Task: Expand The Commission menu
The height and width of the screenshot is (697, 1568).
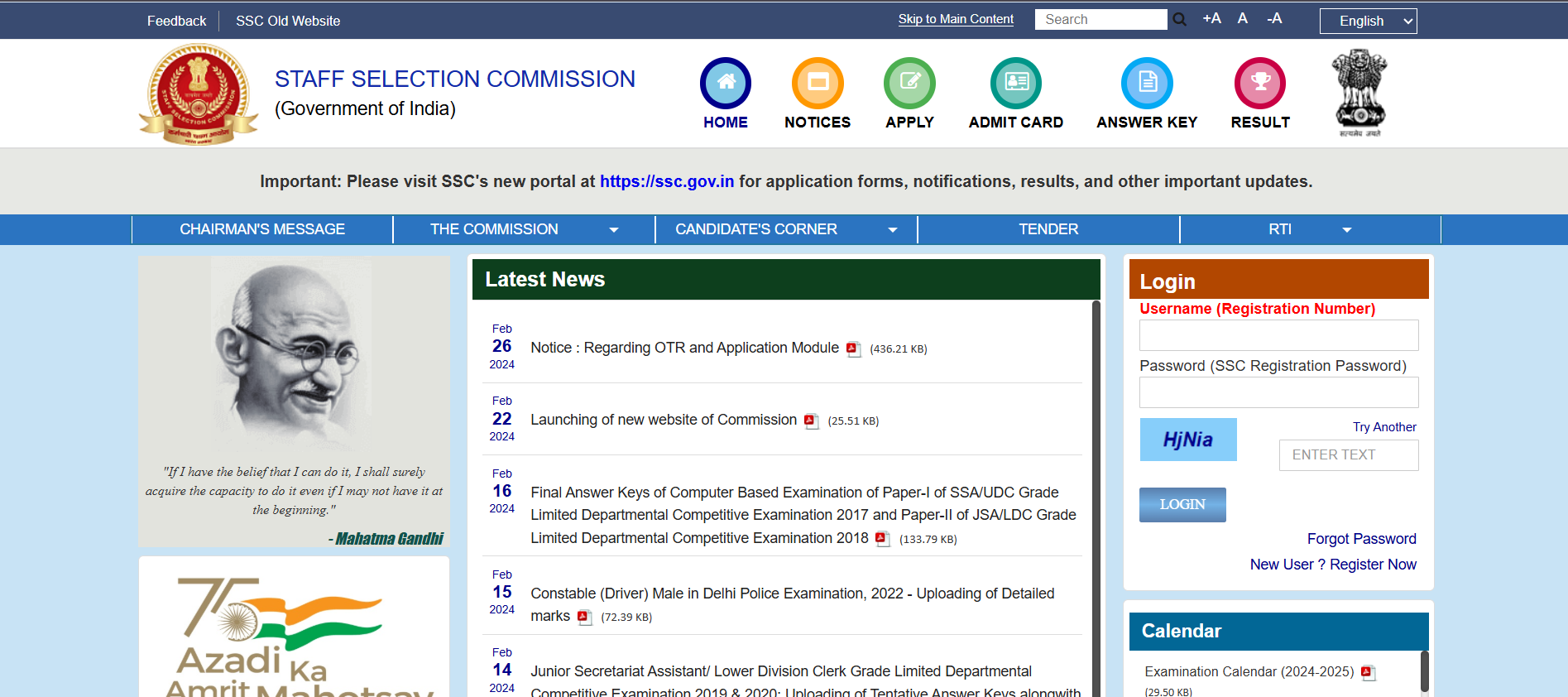Action: click(523, 229)
